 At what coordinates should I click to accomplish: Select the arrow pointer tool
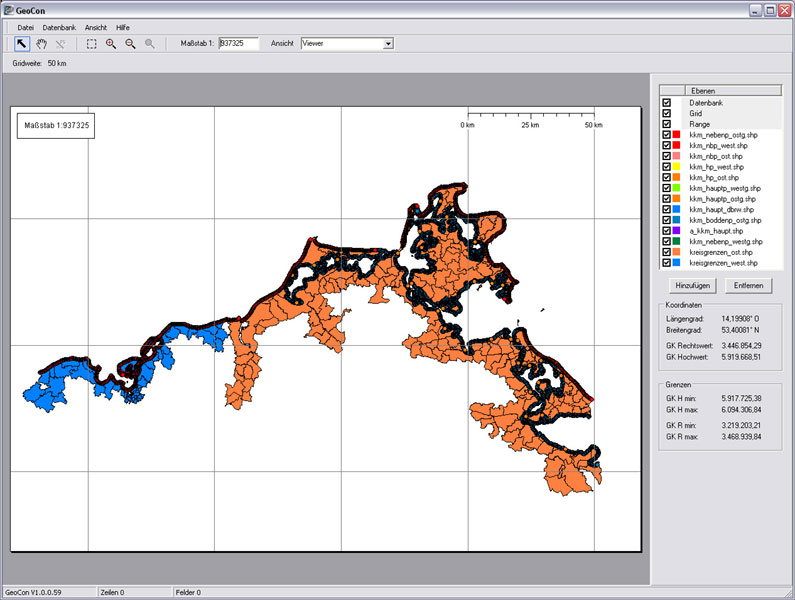pyautogui.click(x=22, y=44)
